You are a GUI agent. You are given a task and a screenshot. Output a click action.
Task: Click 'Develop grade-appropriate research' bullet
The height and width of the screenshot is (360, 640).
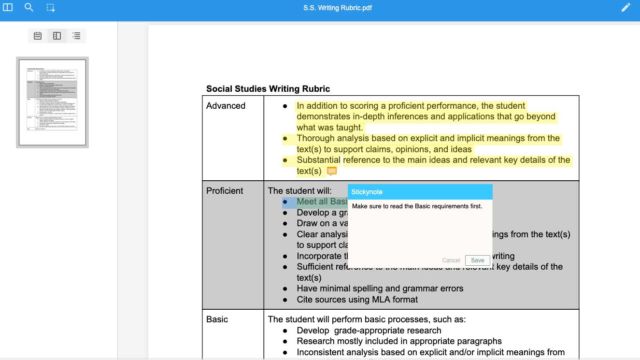pos(369,330)
